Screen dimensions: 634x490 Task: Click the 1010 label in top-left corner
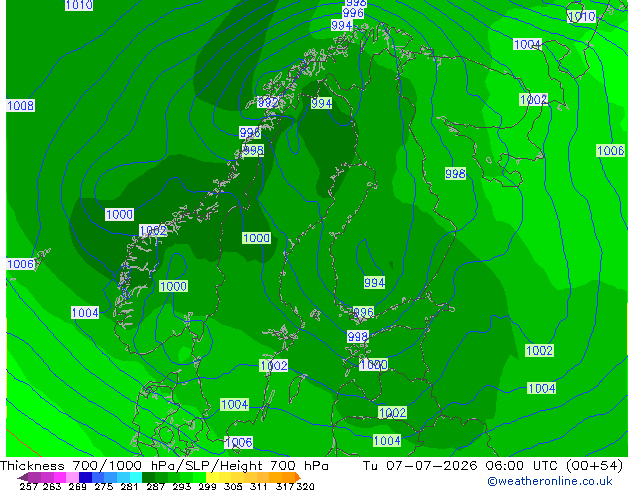coord(79,5)
